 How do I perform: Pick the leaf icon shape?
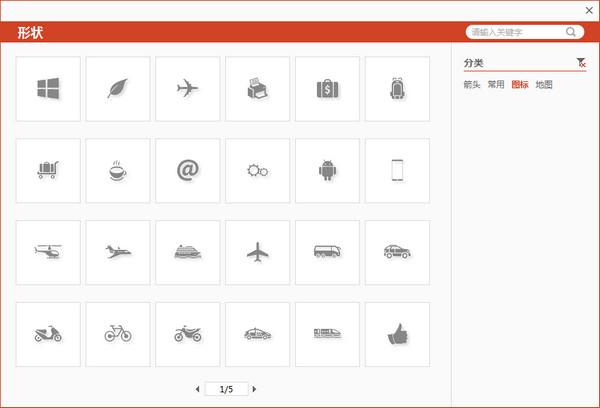[x=118, y=89]
